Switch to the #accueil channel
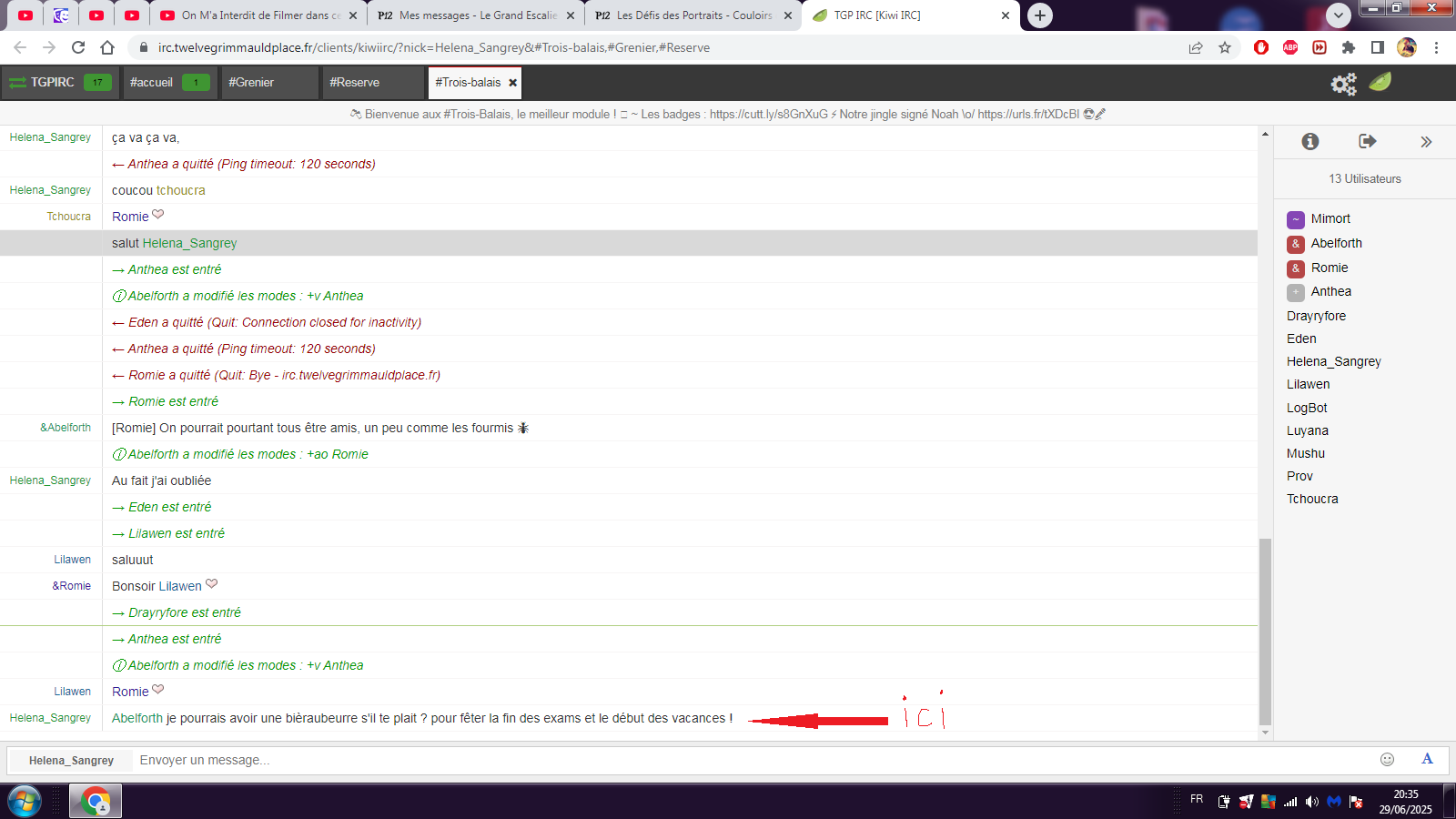 point(169,83)
